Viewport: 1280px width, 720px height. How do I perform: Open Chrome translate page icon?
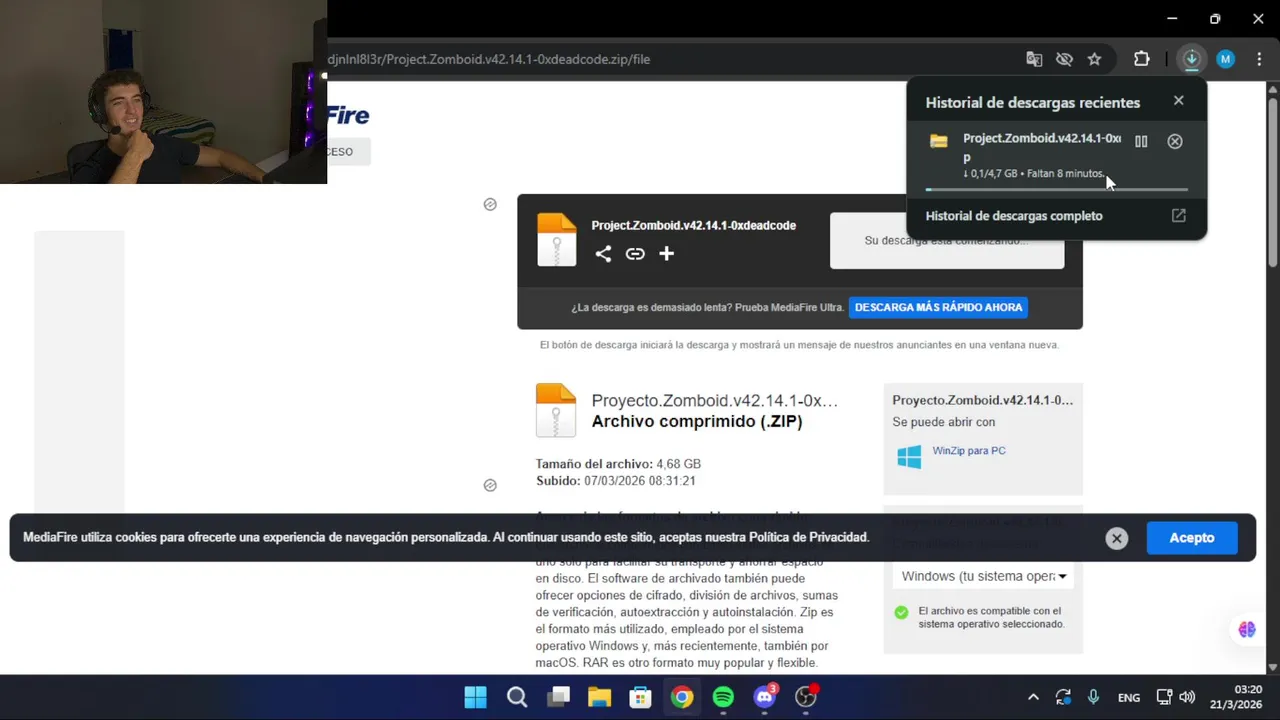pos(1034,59)
